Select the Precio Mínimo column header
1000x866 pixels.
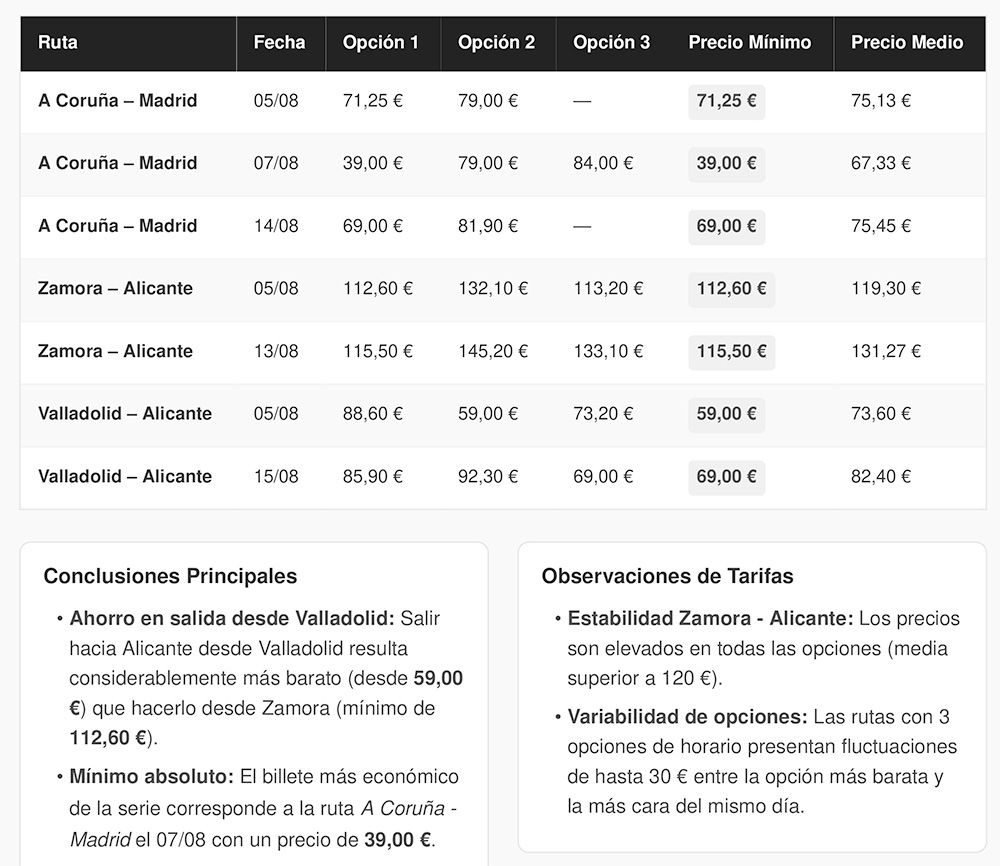(753, 43)
